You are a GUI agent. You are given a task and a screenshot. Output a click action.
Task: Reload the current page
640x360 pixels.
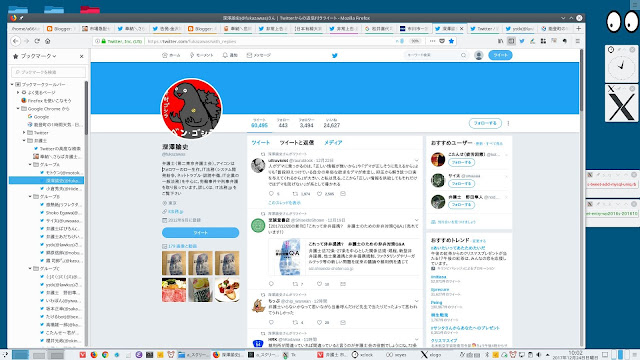[37, 41]
